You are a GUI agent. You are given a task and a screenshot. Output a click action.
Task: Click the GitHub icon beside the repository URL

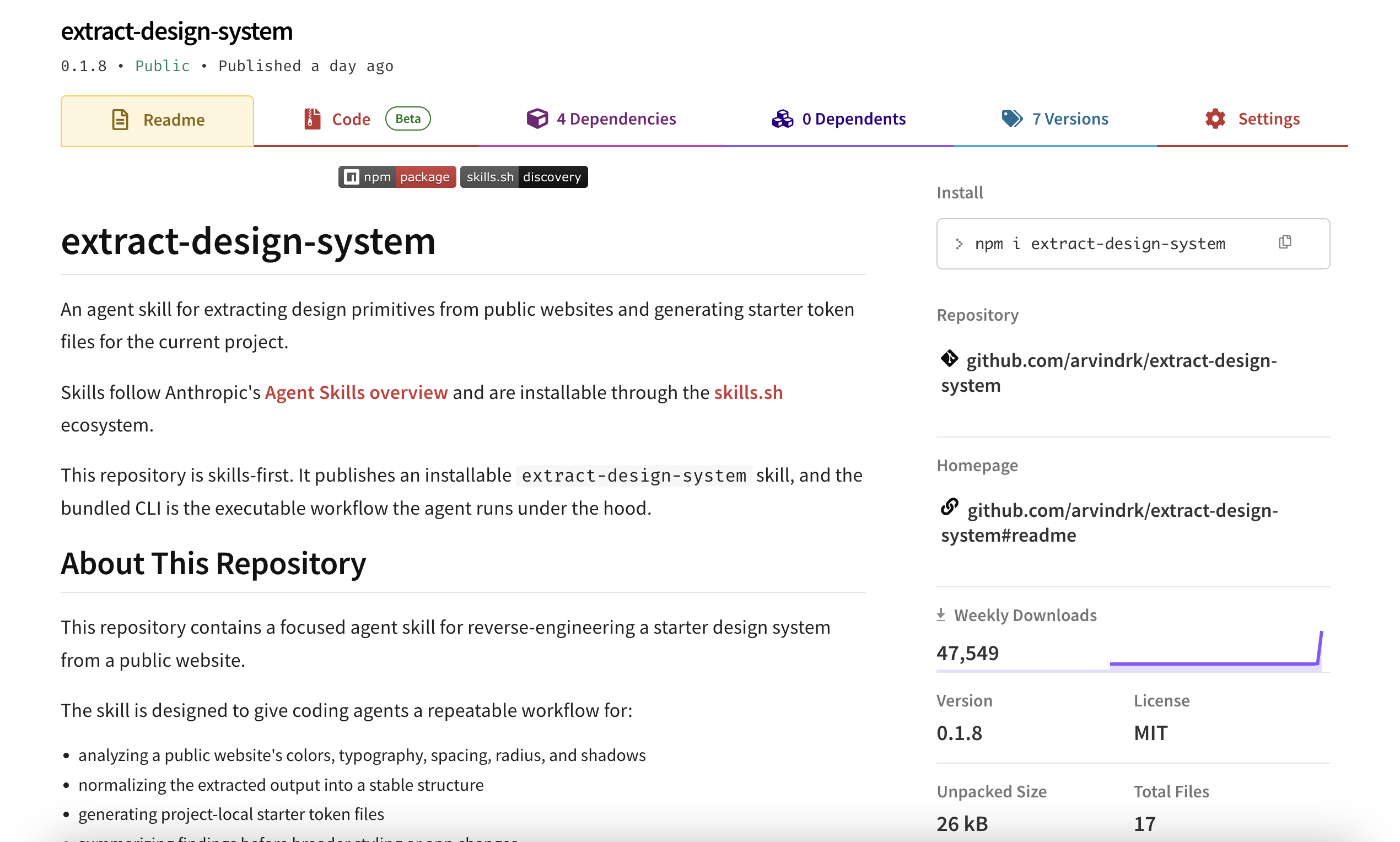950,360
